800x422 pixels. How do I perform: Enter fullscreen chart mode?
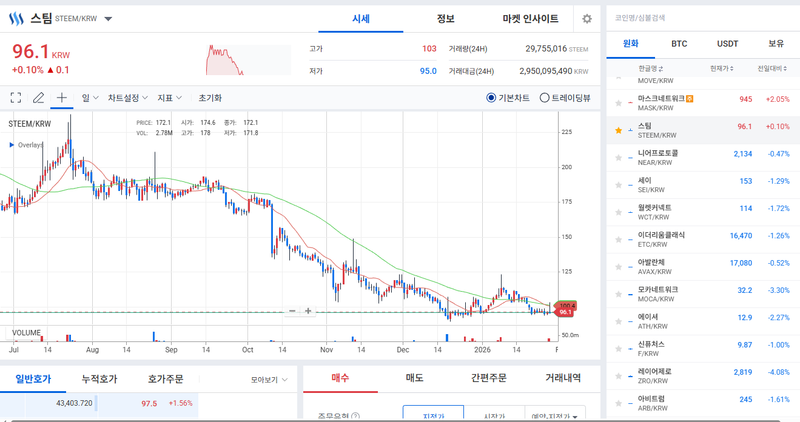[x=16, y=98]
